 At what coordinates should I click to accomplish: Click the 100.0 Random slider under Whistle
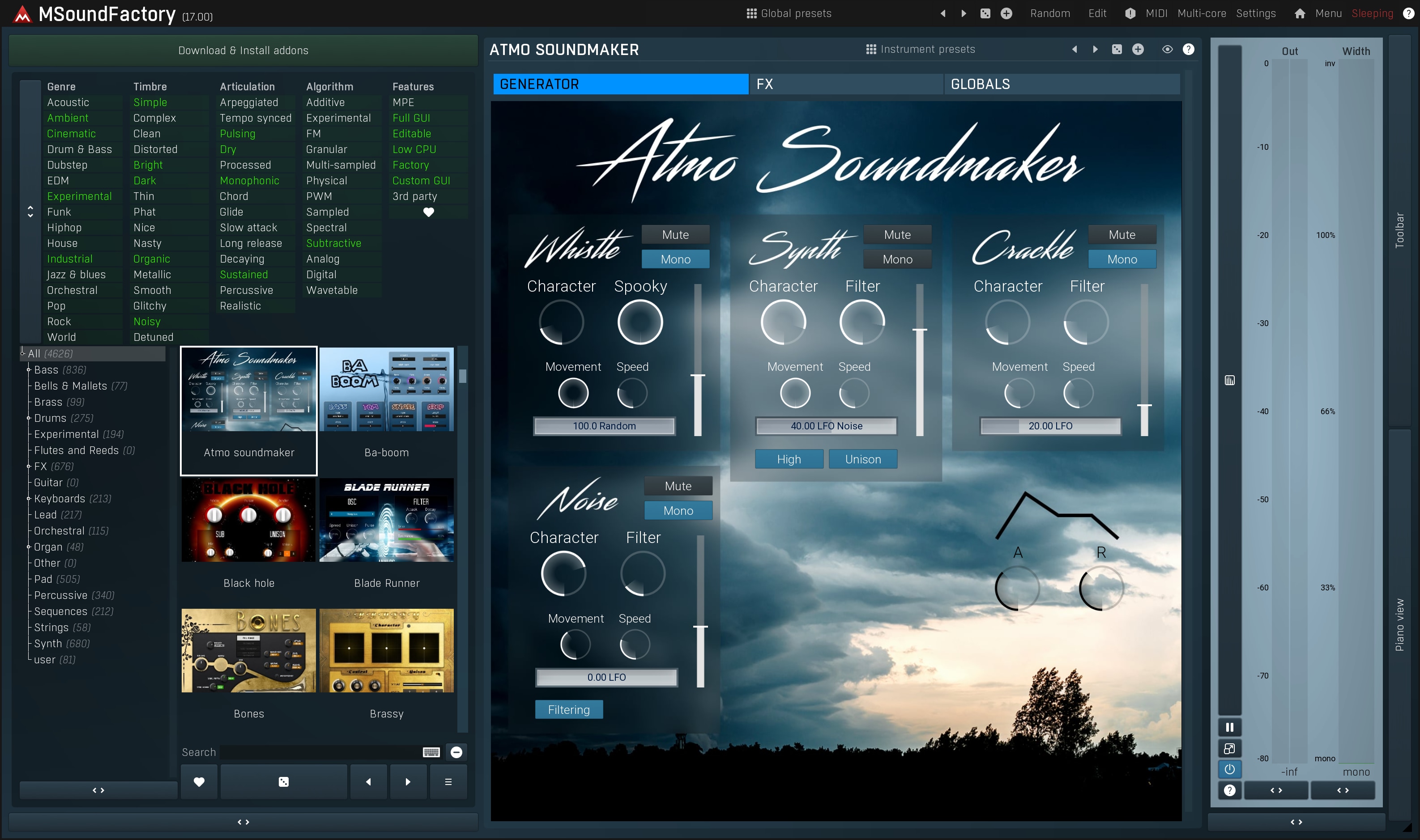click(x=604, y=426)
